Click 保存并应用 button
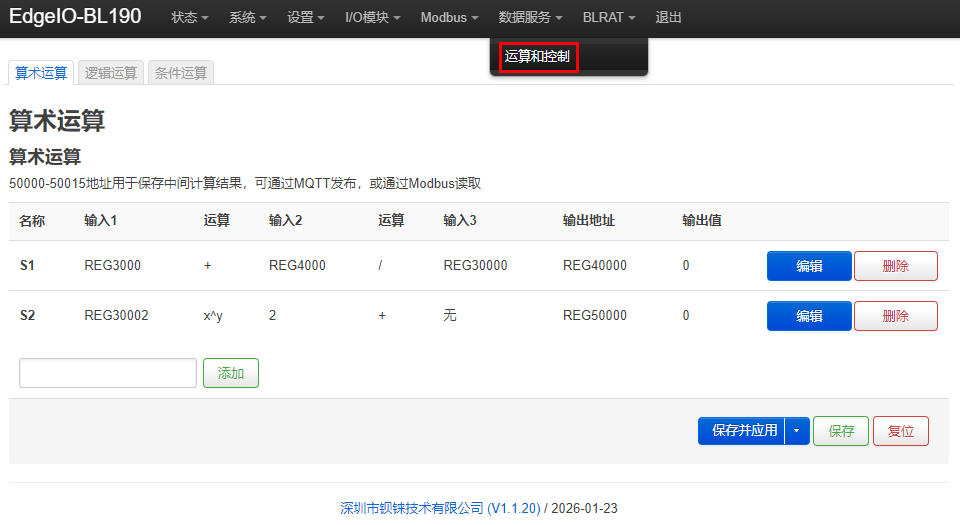960x525 pixels. click(741, 431)
